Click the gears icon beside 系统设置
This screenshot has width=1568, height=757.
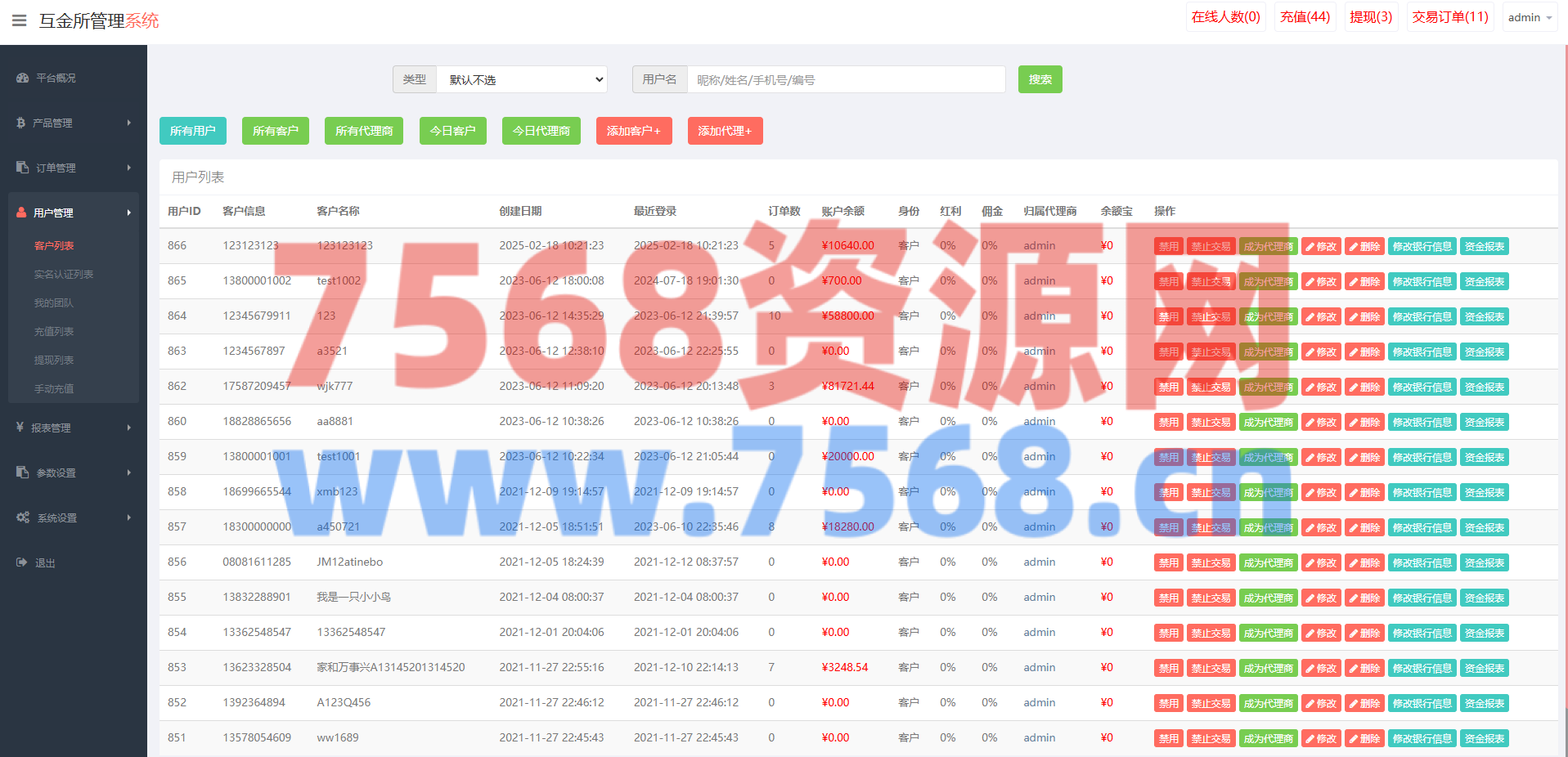pyautogui.click(x=22, y=517)
